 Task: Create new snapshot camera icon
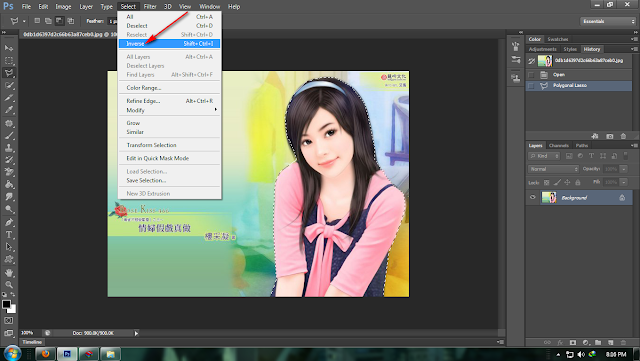pos(609,136)
